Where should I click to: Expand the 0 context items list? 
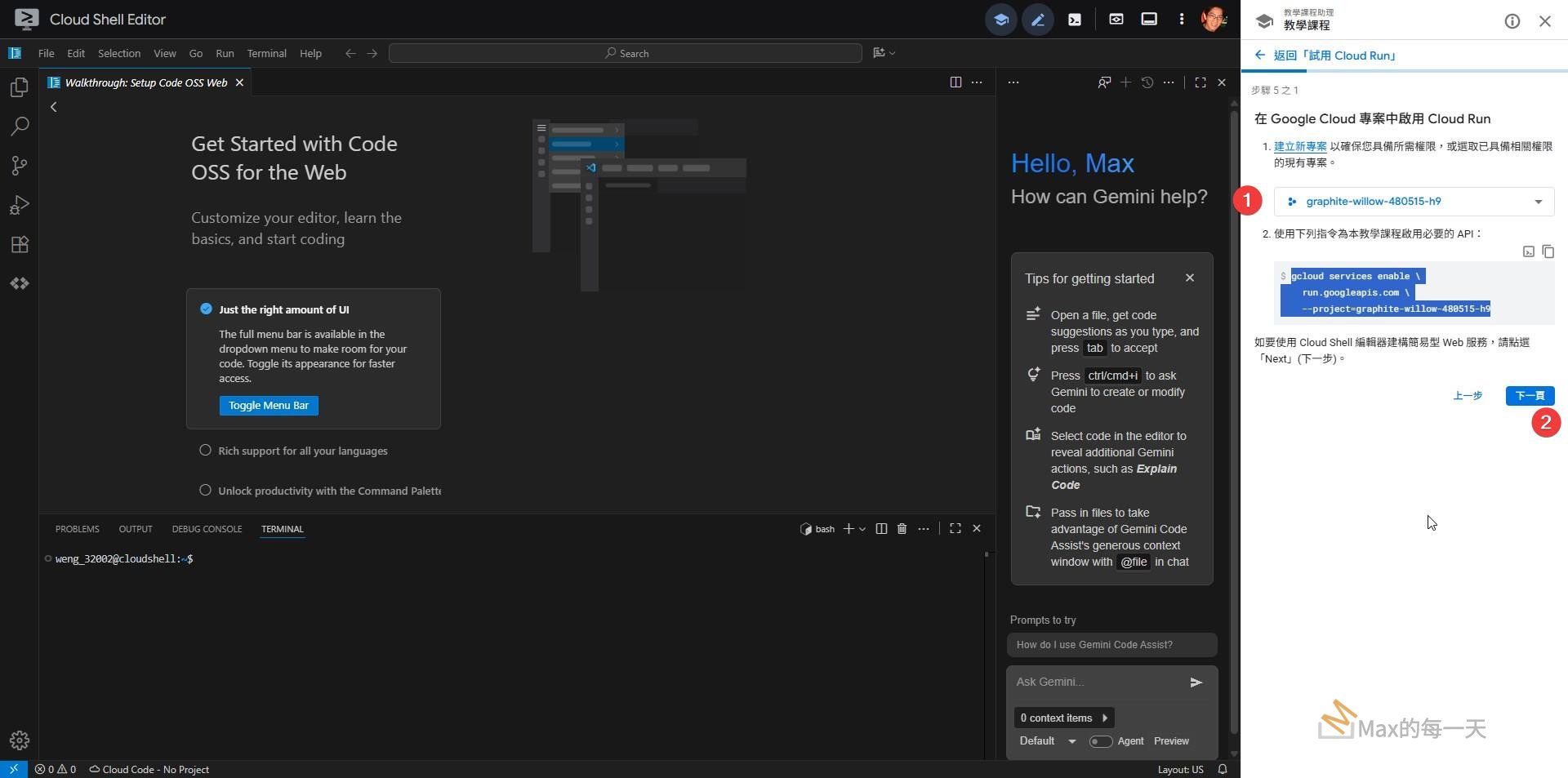pos(1063,718)
